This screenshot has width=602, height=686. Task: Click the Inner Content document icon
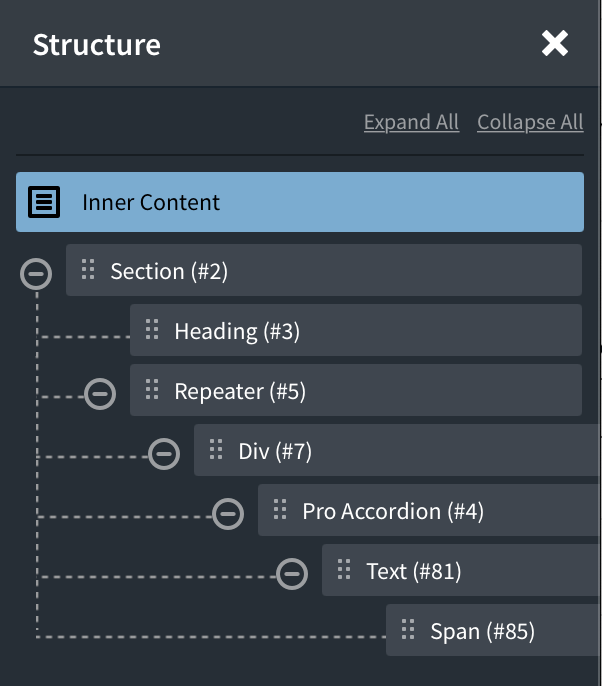coord(44,202)
